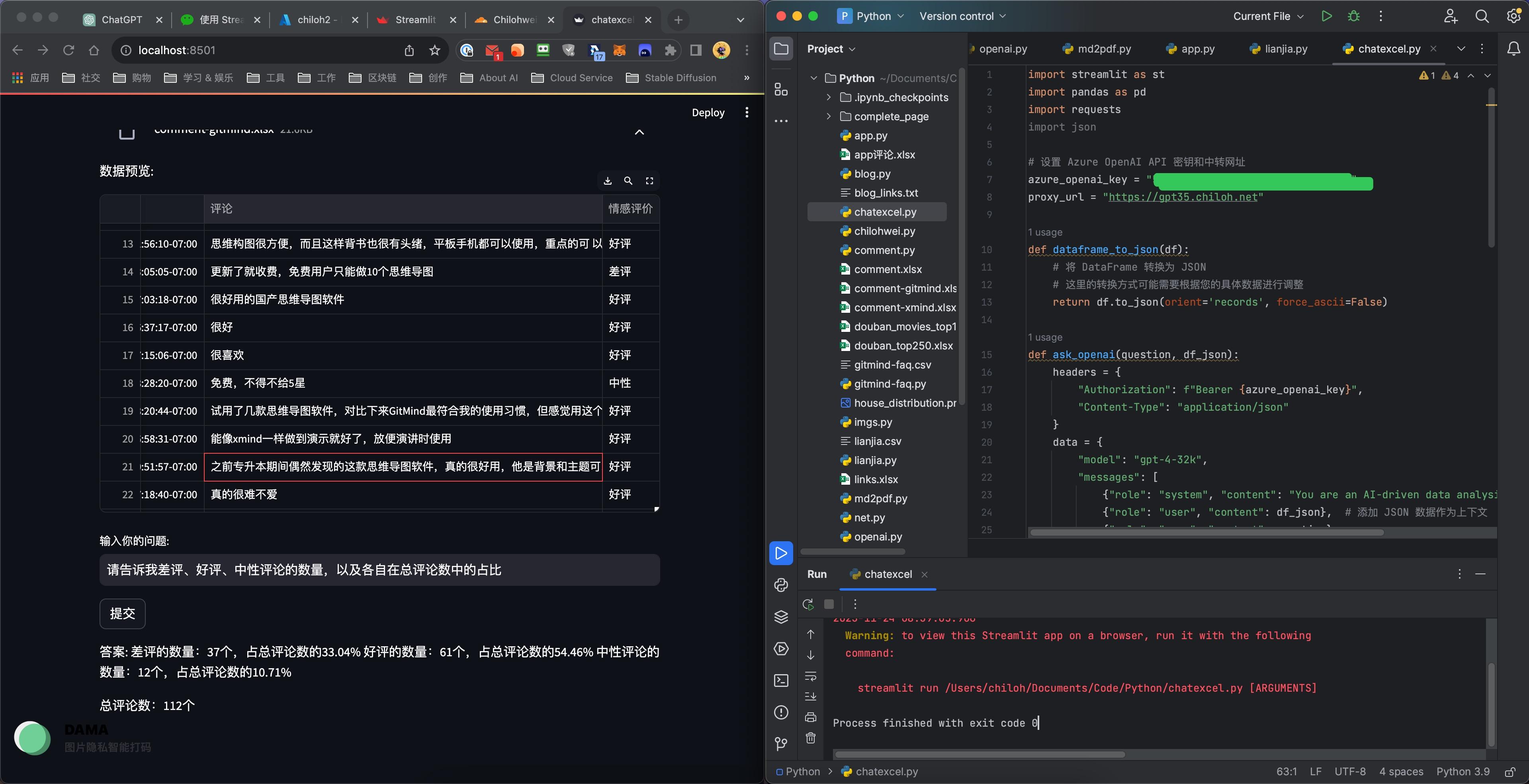Show more Chrome bookmarks chevron

click(x=747, y=78)
